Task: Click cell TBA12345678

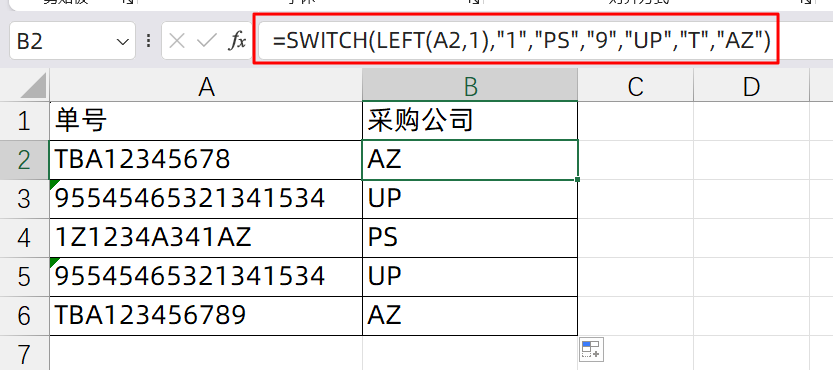Action: coord(206,160)
